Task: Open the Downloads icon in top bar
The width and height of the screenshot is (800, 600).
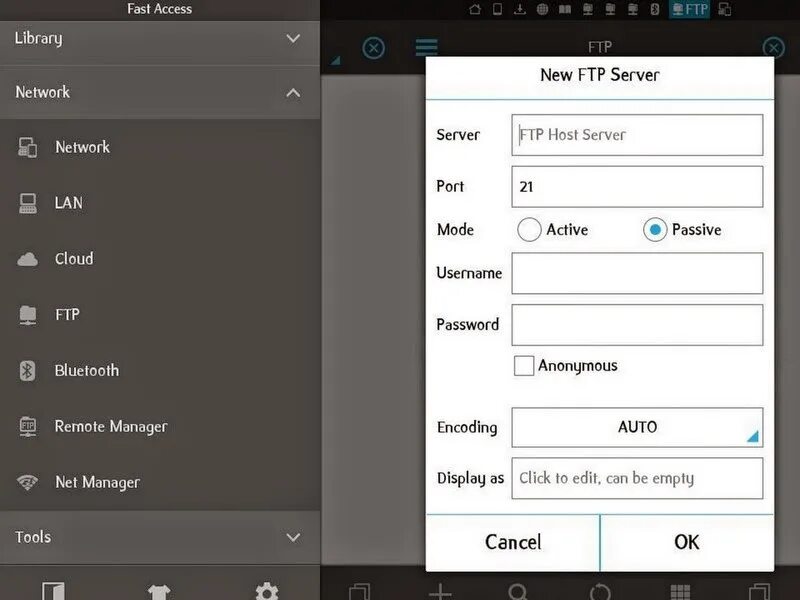Action: 519,9
